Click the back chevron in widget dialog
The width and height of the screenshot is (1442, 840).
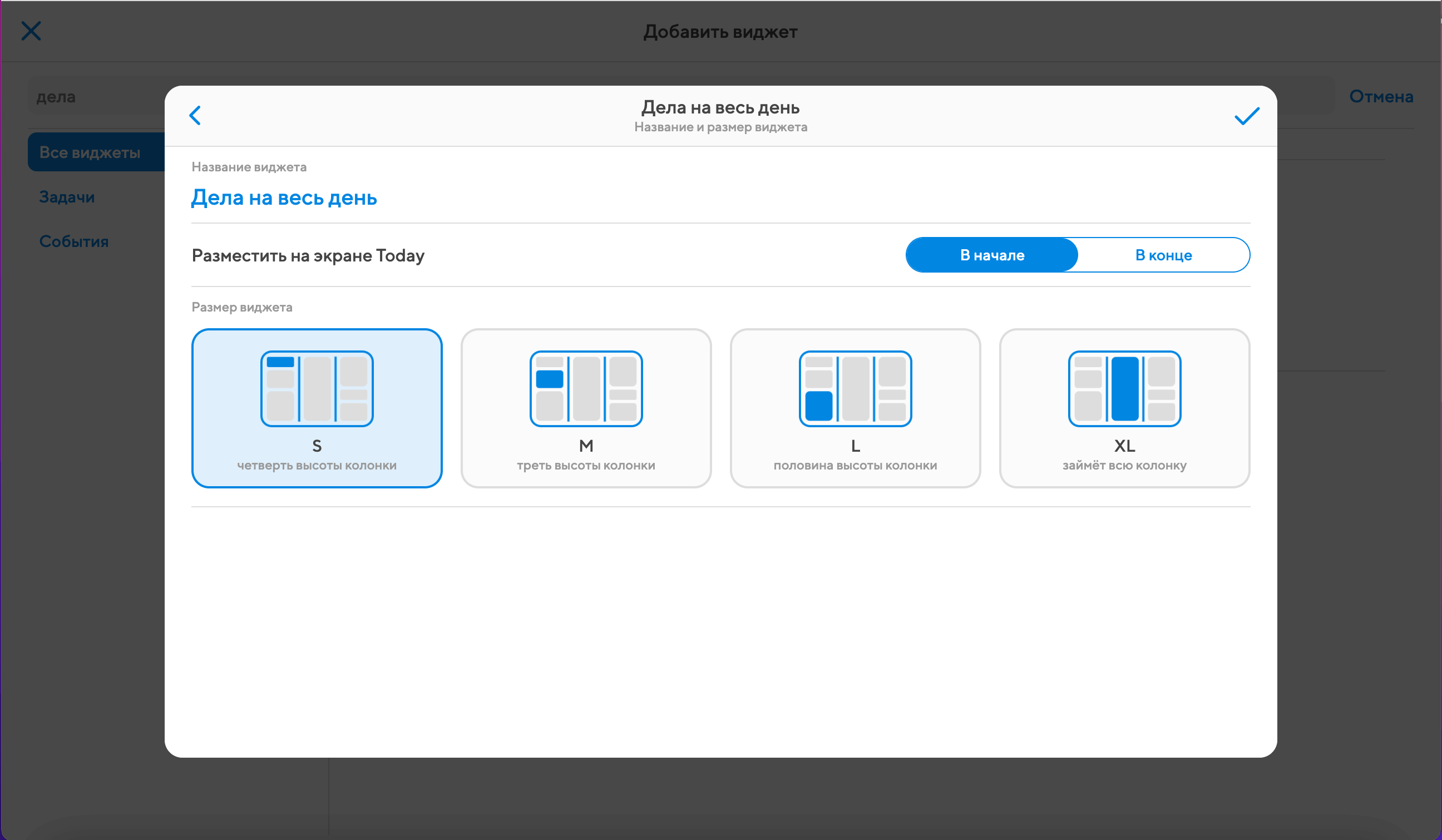(x=195, y=116)
